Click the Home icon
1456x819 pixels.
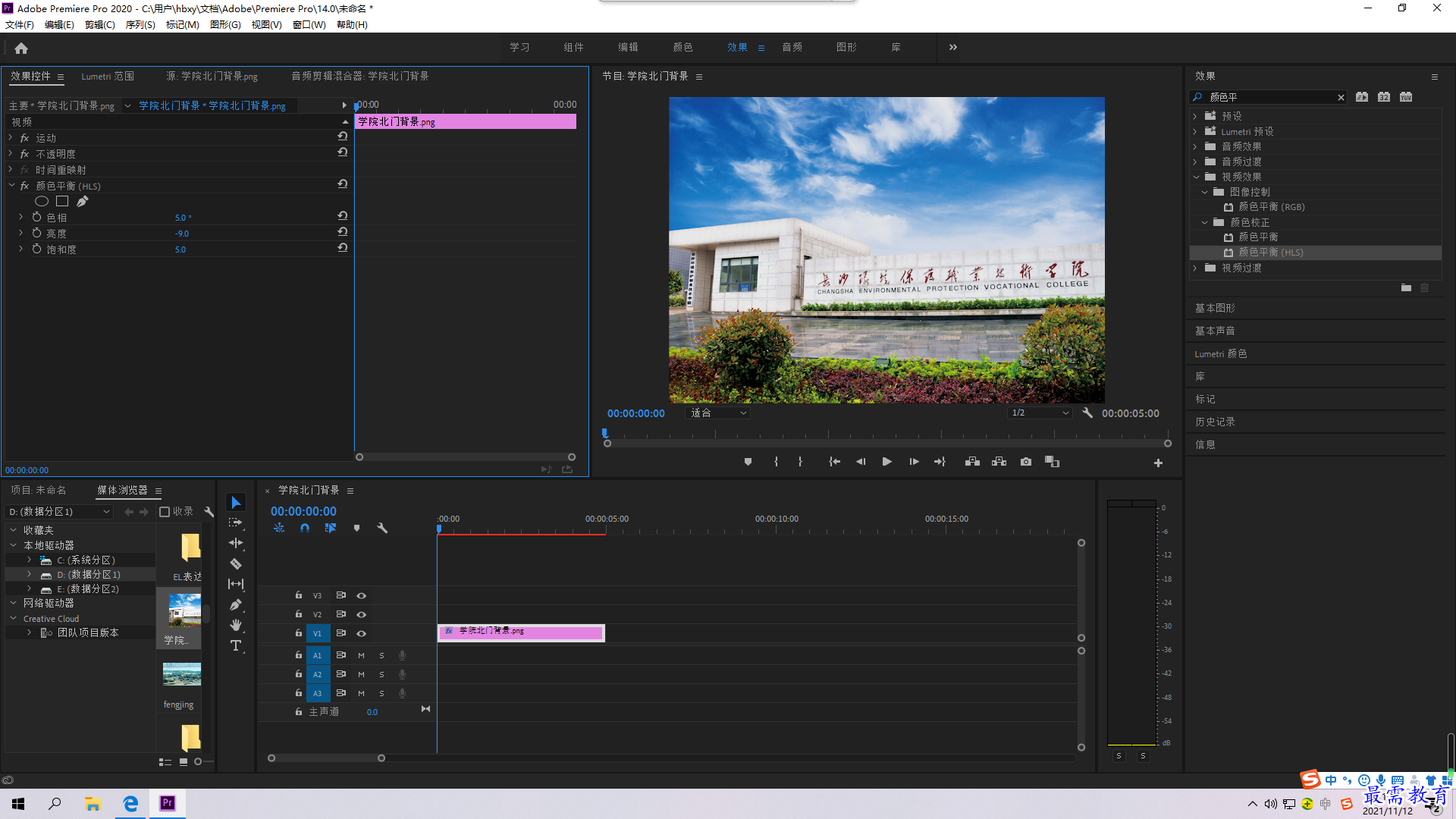(21, 49)
